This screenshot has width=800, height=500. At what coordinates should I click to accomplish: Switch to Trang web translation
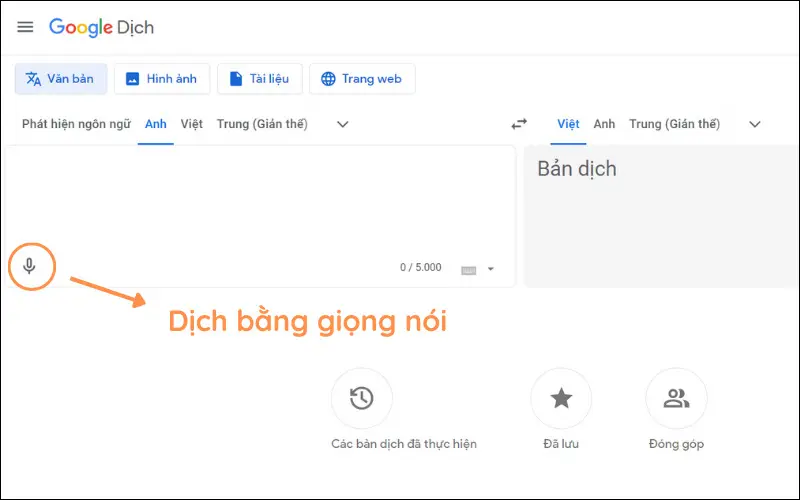point(362,79)
